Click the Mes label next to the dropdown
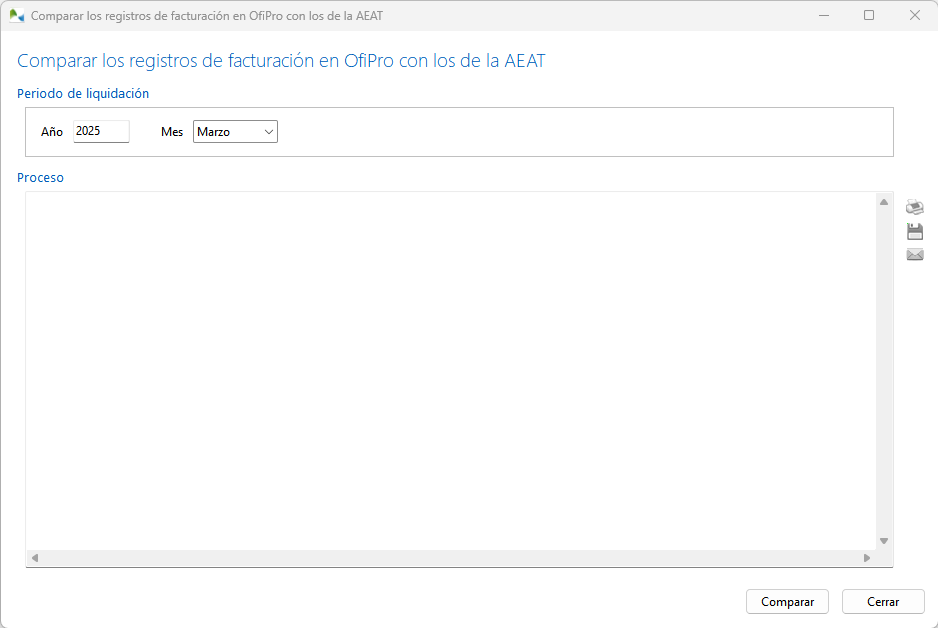Image resolution: width=938 pixels, height=628 pixels. (172, 132)
